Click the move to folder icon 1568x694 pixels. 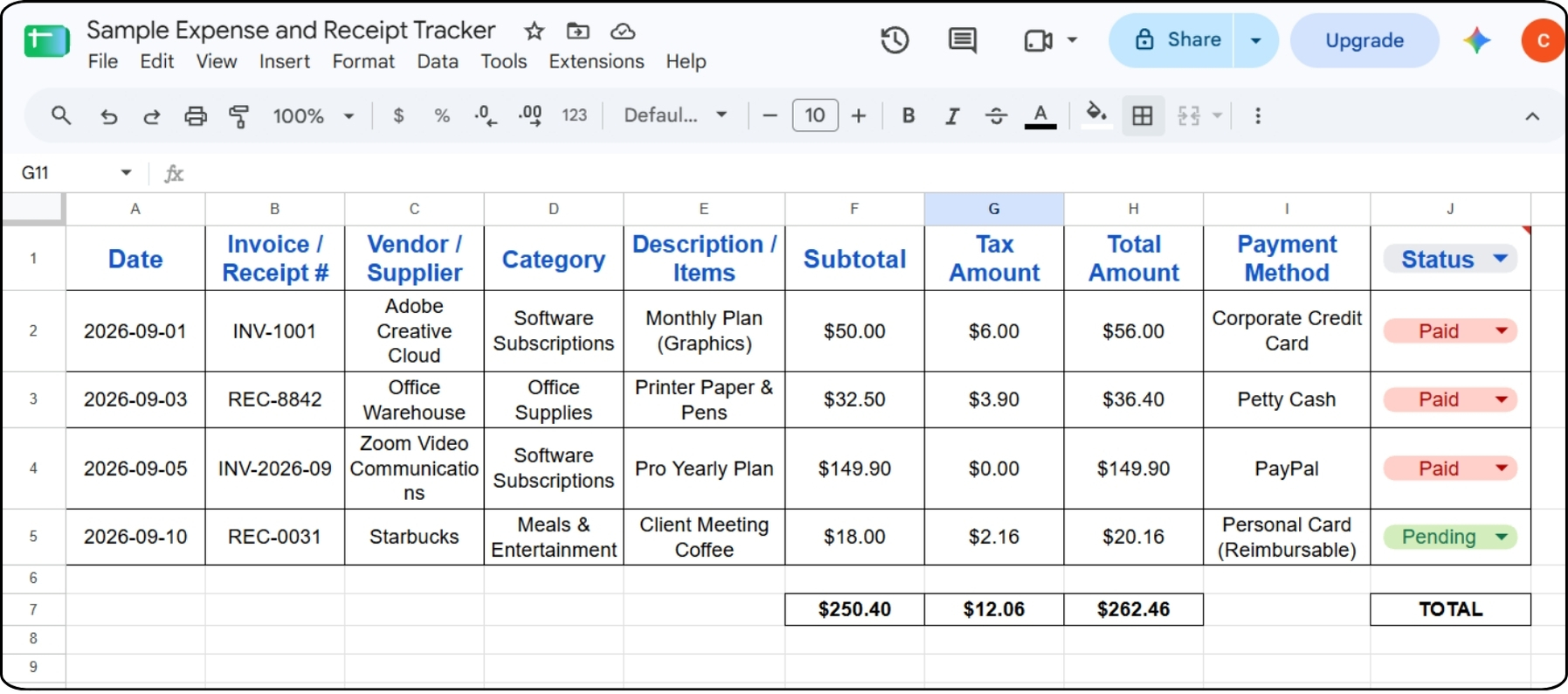click(577, 31)
